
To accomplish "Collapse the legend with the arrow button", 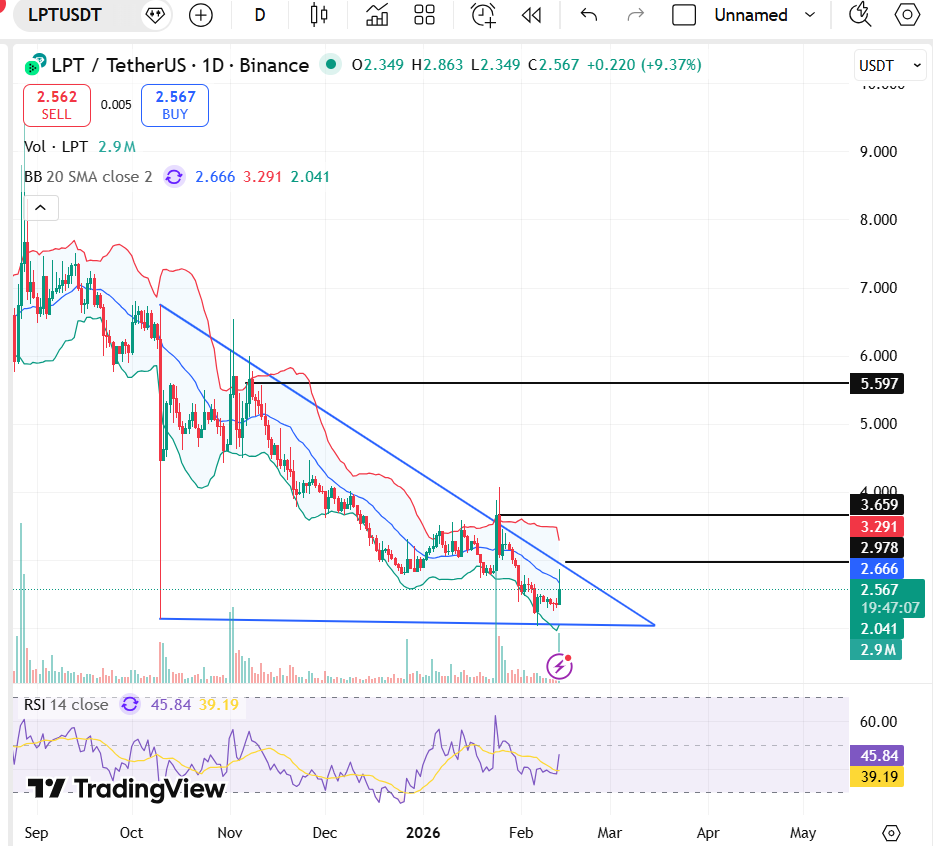I will click(40, 207).
